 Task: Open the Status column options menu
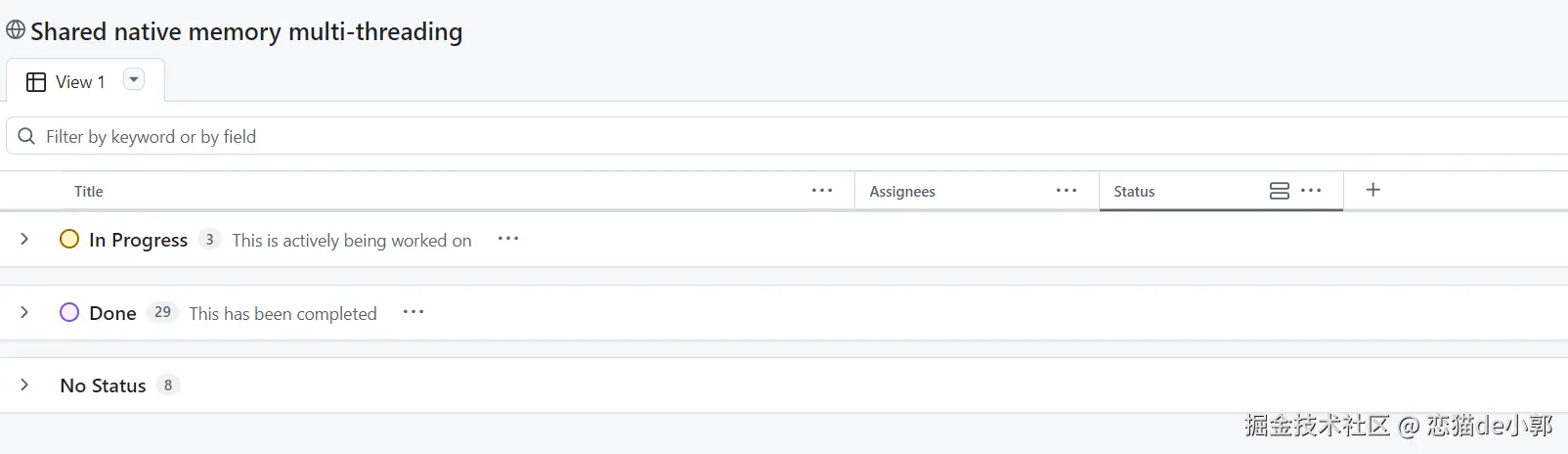(x=1311, y=191)
